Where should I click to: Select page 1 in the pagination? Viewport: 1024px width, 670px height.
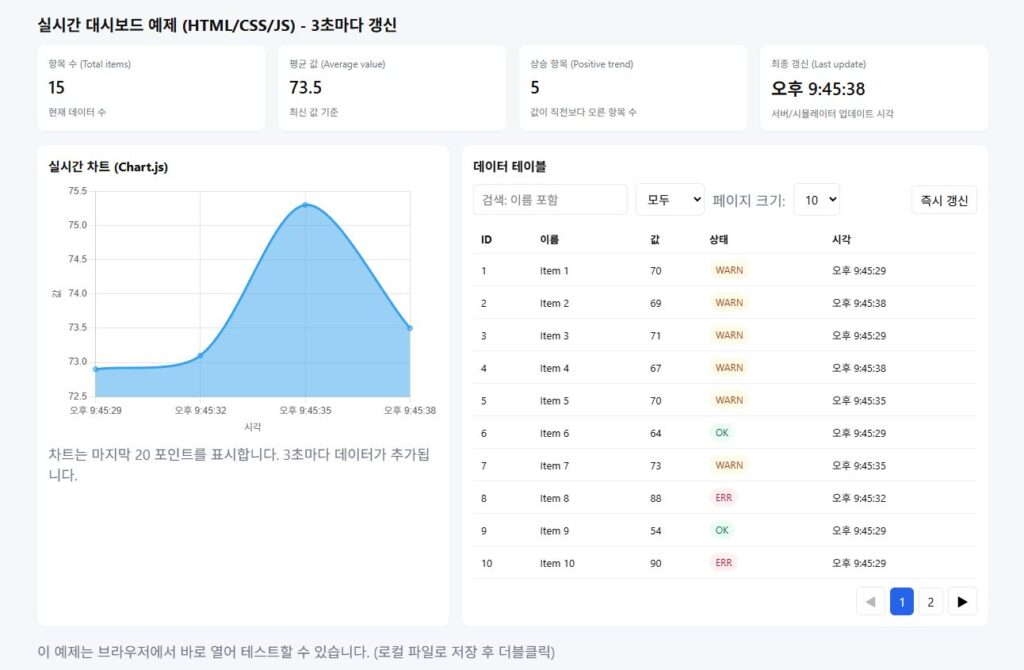click(x=901, y=601)
